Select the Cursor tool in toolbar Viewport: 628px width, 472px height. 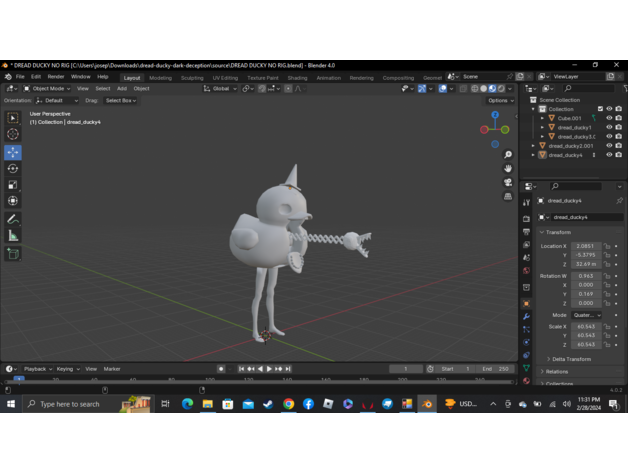13,134
